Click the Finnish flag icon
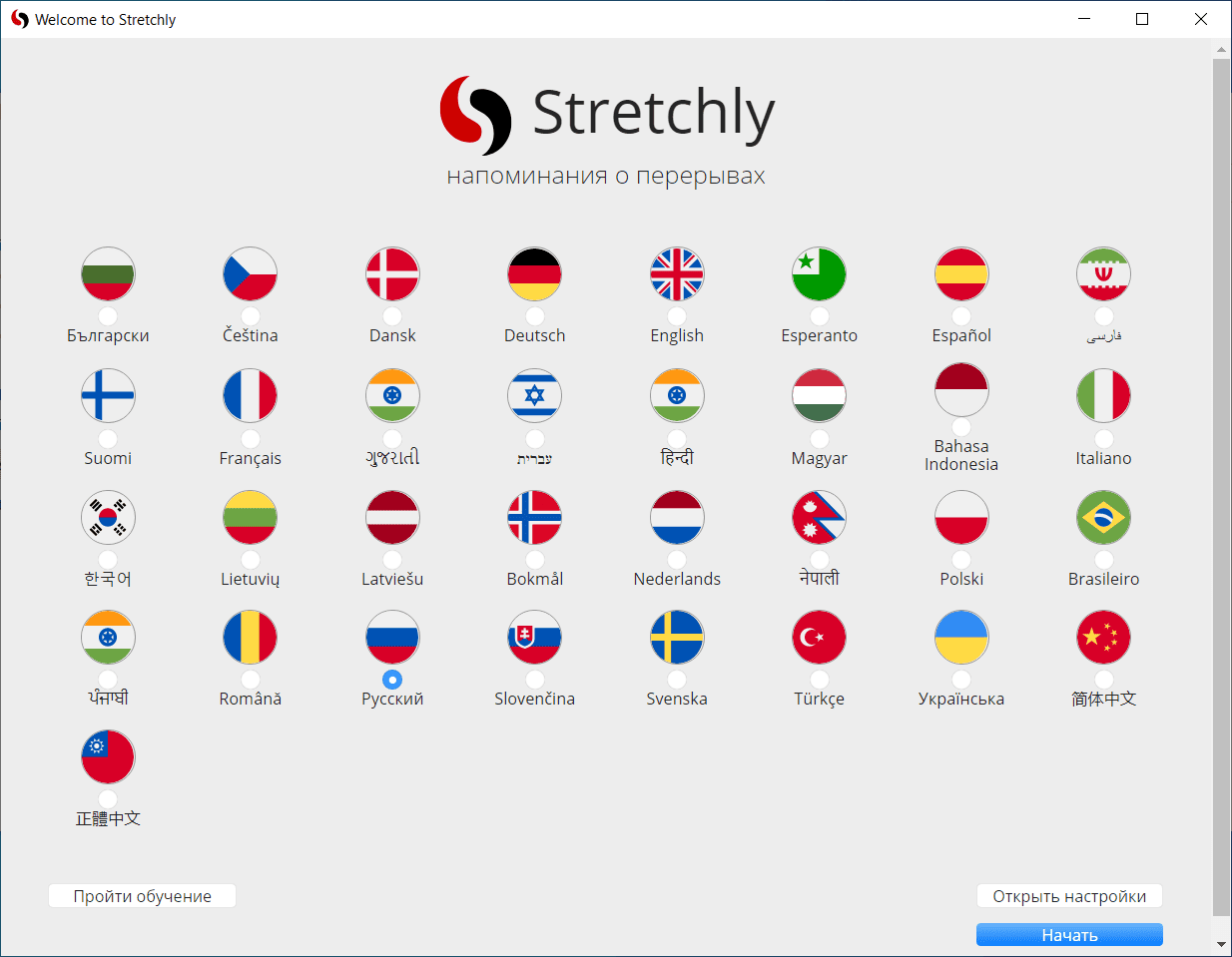Screen dimensions: 1232x957 [108, 396]
